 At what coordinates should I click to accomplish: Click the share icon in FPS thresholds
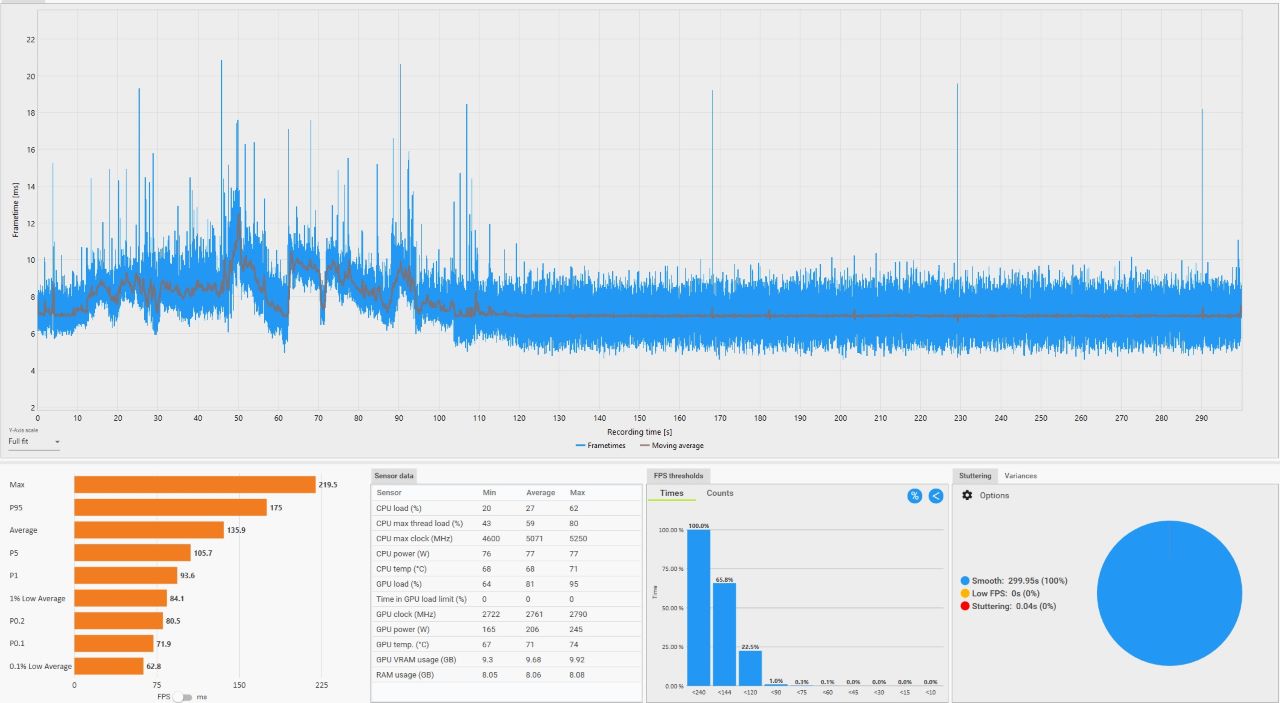(935, 496)
